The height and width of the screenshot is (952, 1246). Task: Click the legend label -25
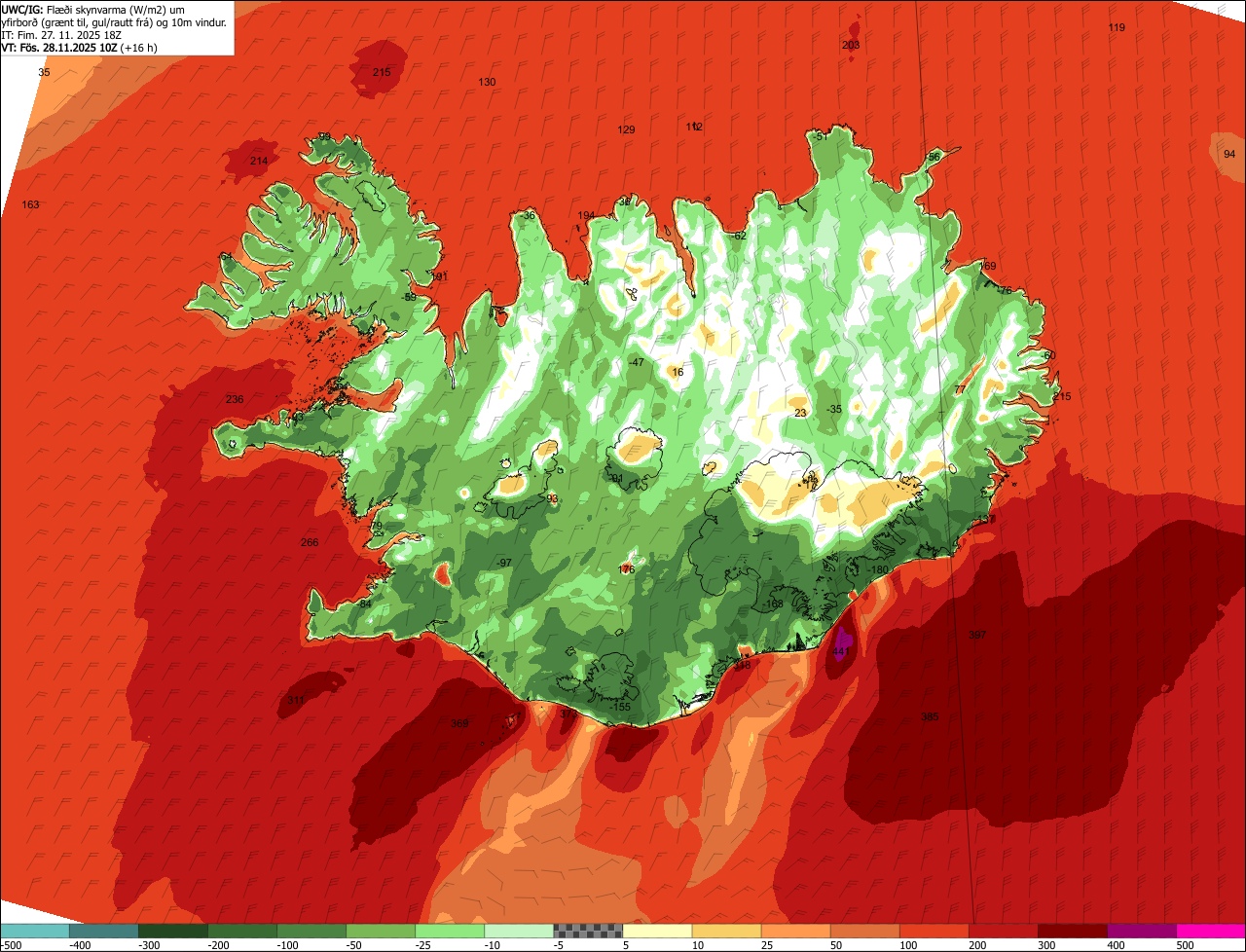tap(422, 944)
